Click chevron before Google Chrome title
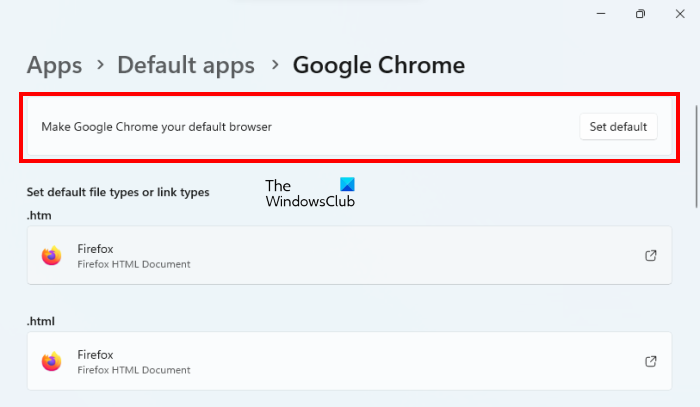 (x=274, y=66)
